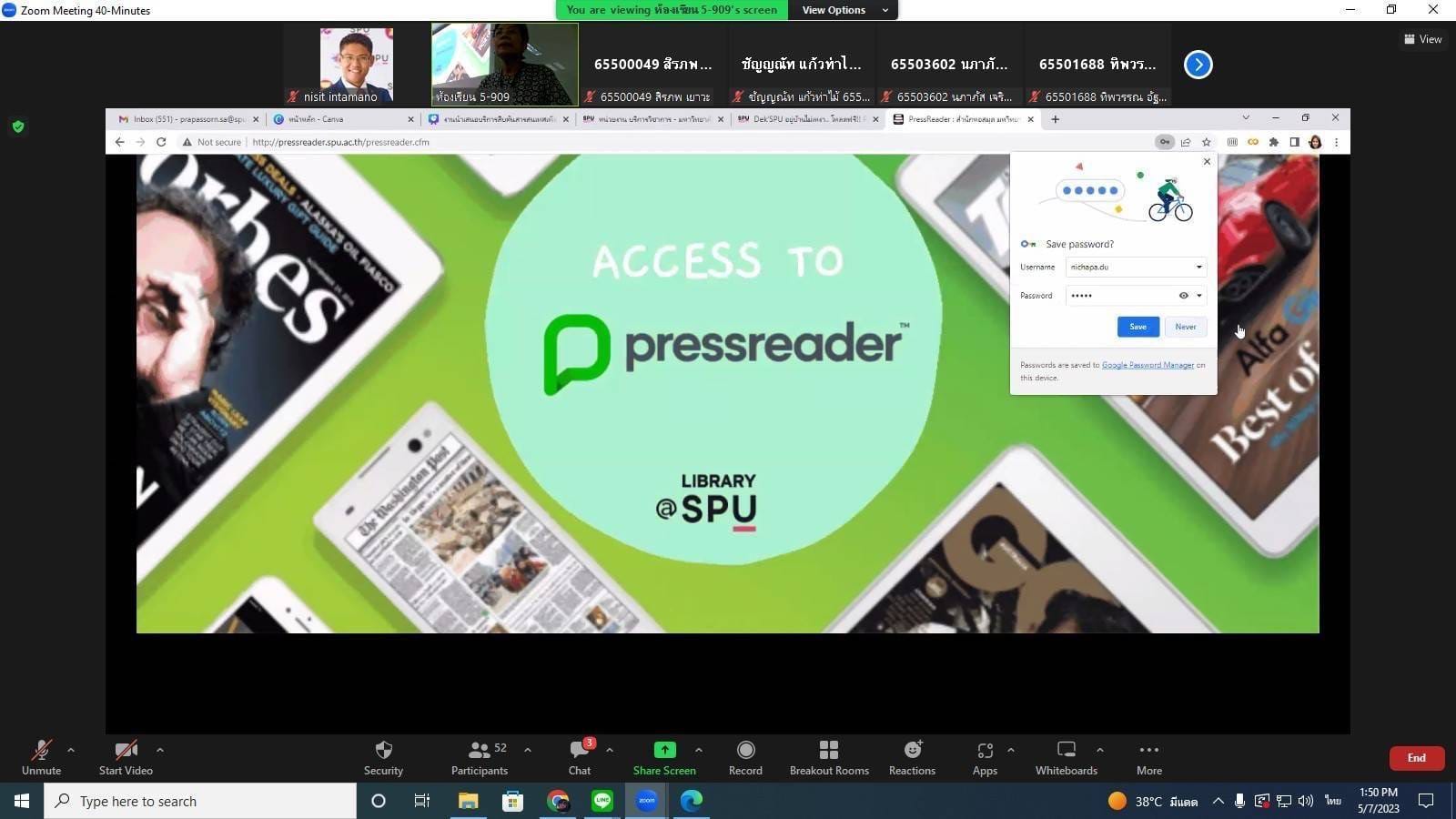Viewport: 1456px width, 819px height.
Task: Open the Security shield icon
Action: coord(383,751)
